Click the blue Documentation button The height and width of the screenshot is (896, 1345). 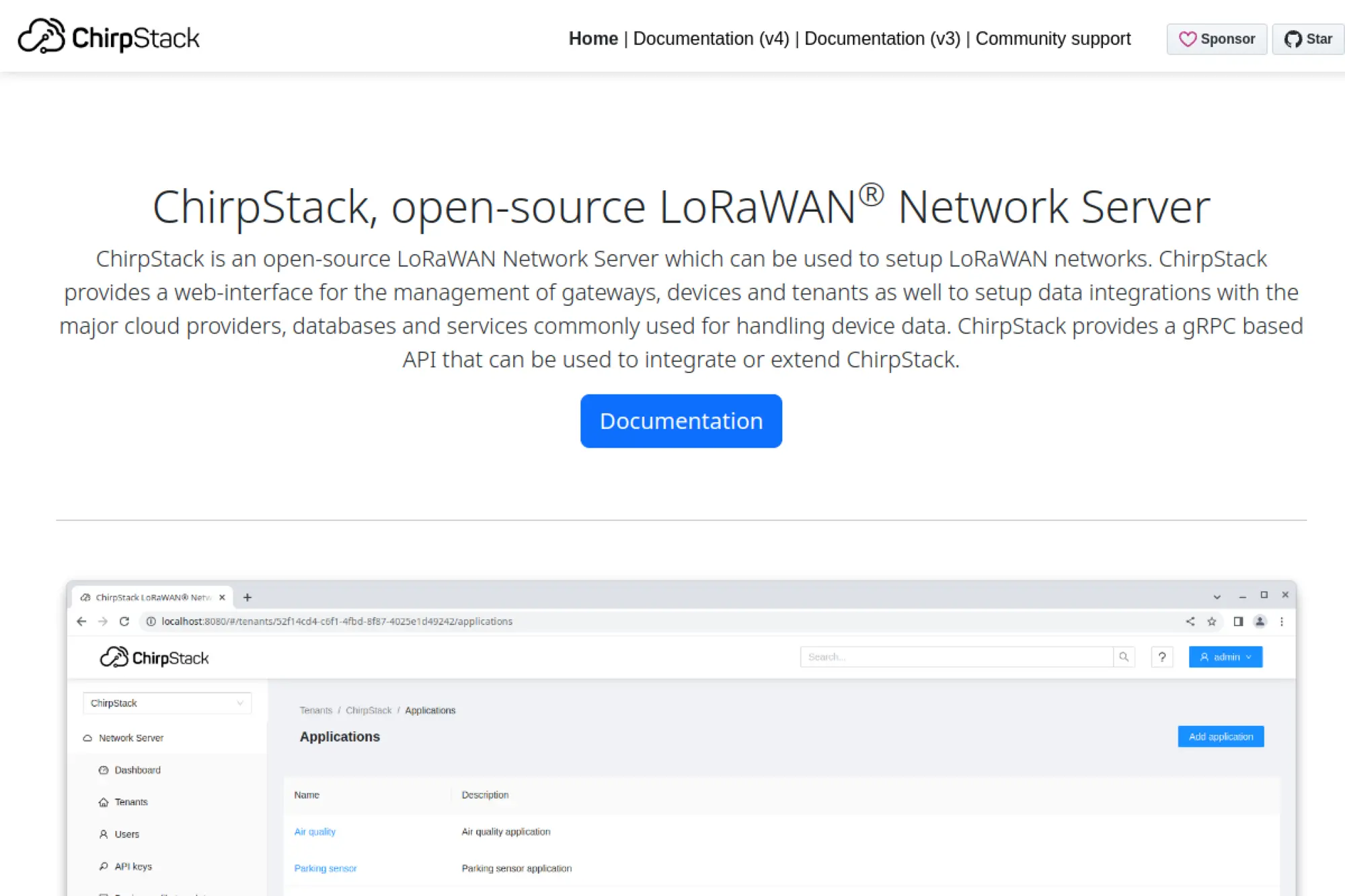click(681, 421)
